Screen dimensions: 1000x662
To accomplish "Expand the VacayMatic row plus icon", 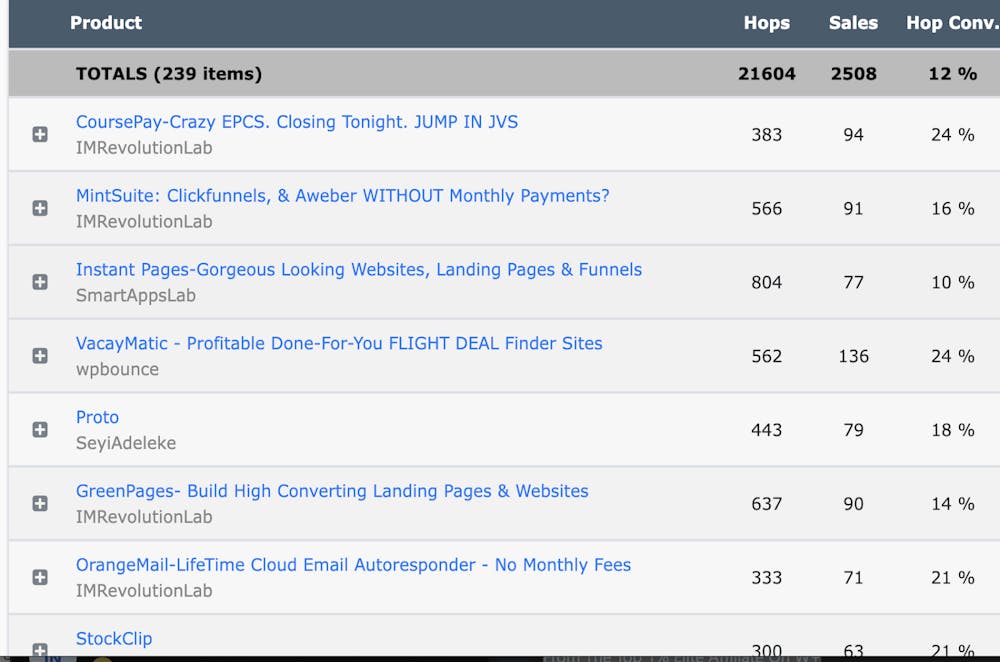I will point(40,356).
